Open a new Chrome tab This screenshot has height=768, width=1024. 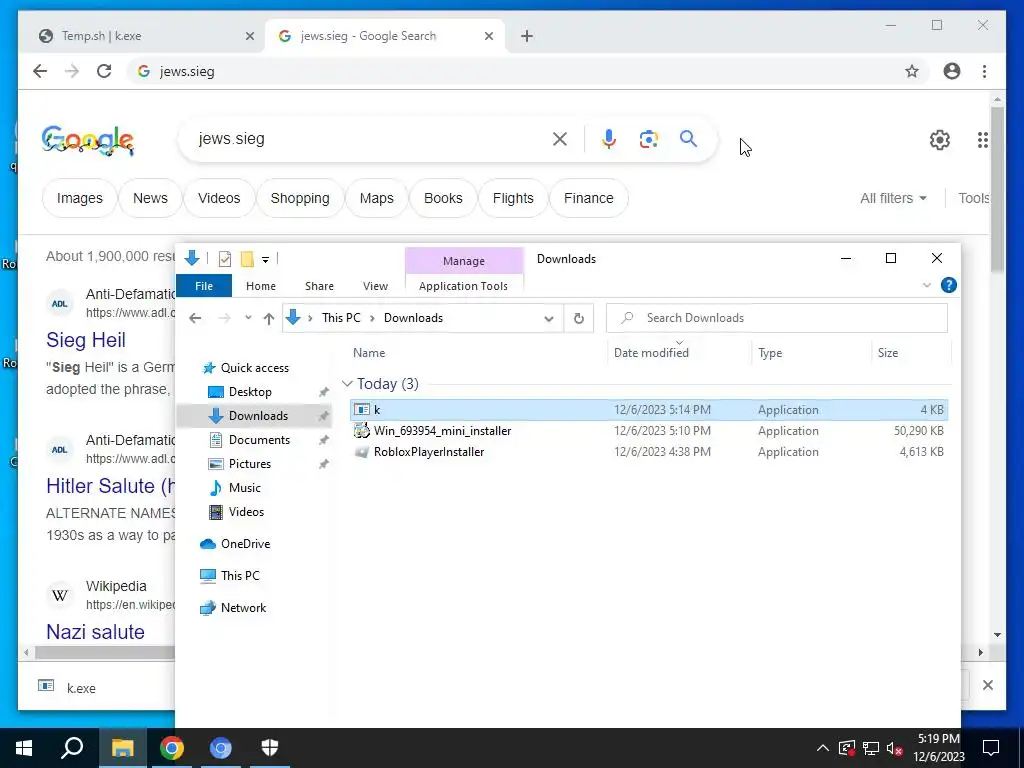coord(527,36)
